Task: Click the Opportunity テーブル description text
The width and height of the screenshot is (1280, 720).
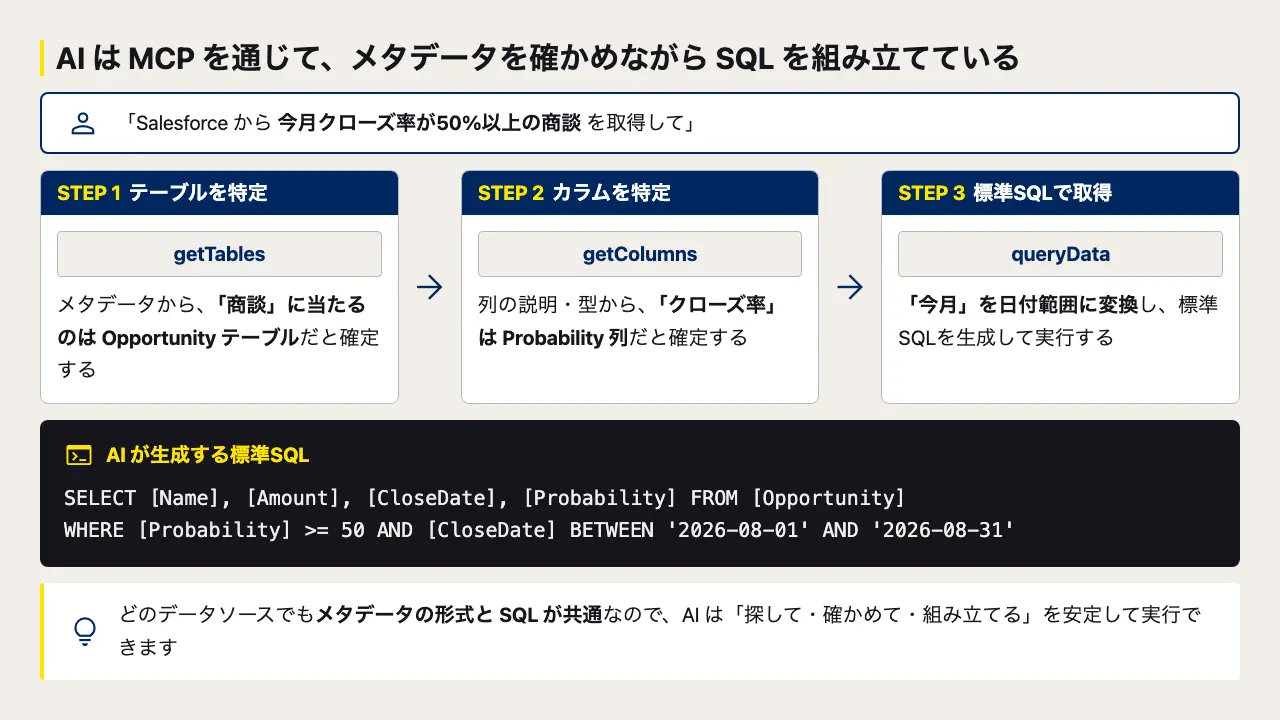Action: click(x=218, y=337)
